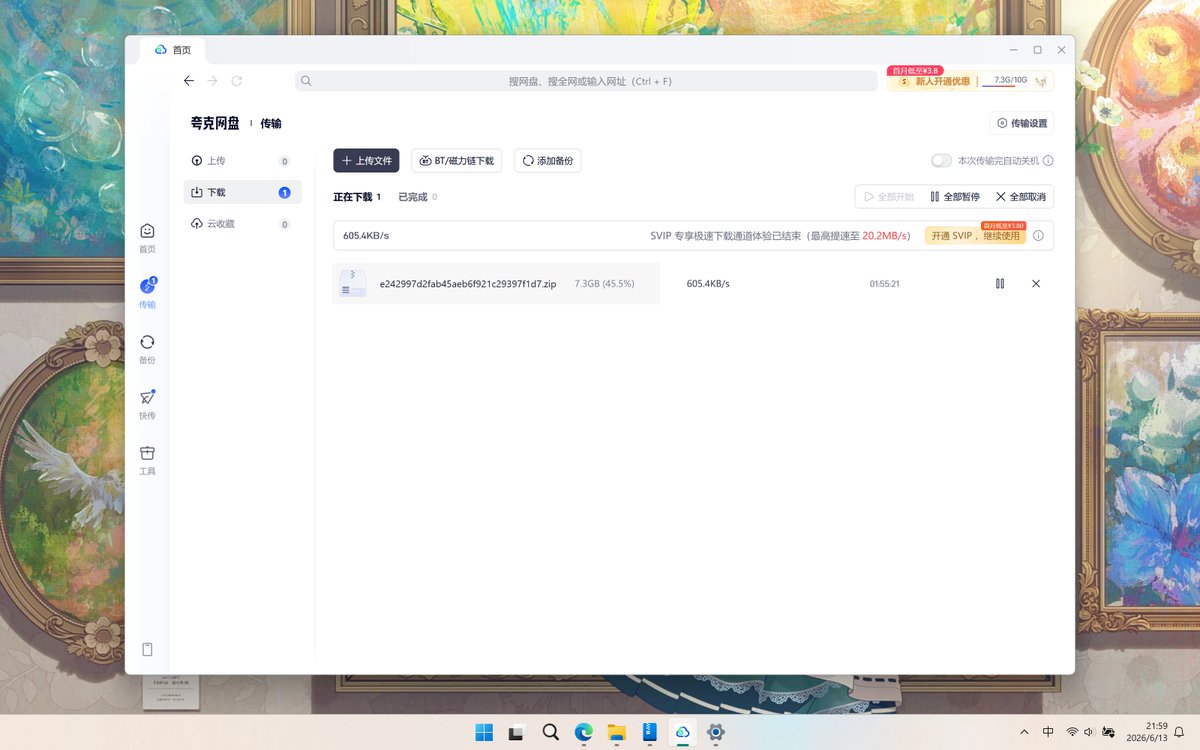Click 上传文件 button
The width and height of the screenshot is (1200, 750).
pos(366,161)
